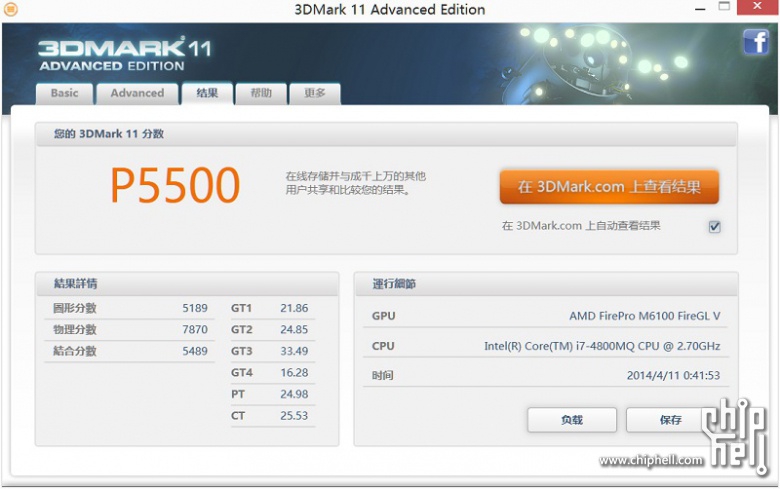Toggle the 在 3DMark.com 上自动查看结果 checkbox
Viewport: 780px width, 489px height.
(x=714, y=226)
